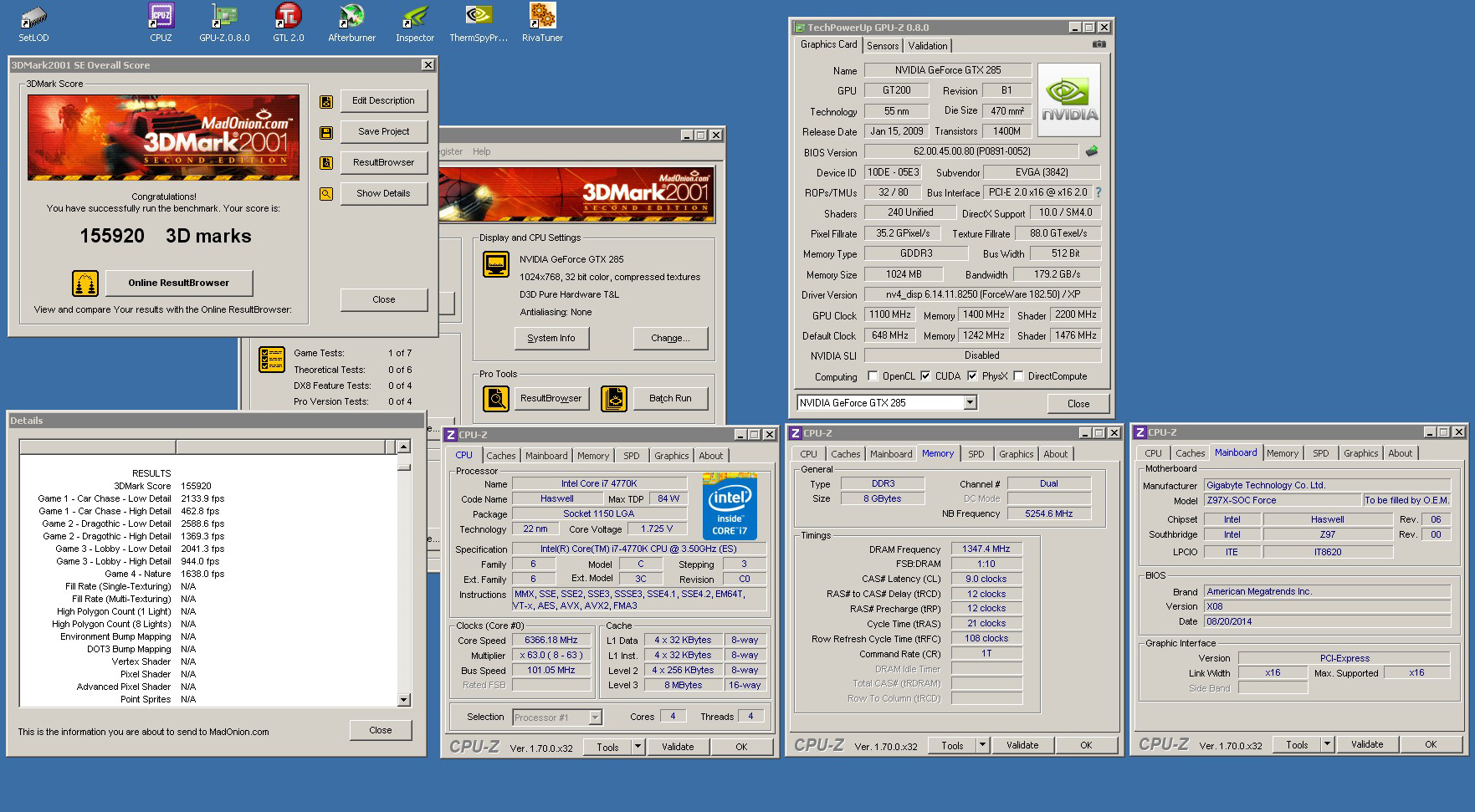Click OK in the CPU-Z Mainboard window
This screenshot has height=812, width=1475.
click(x=1431, y=744)
